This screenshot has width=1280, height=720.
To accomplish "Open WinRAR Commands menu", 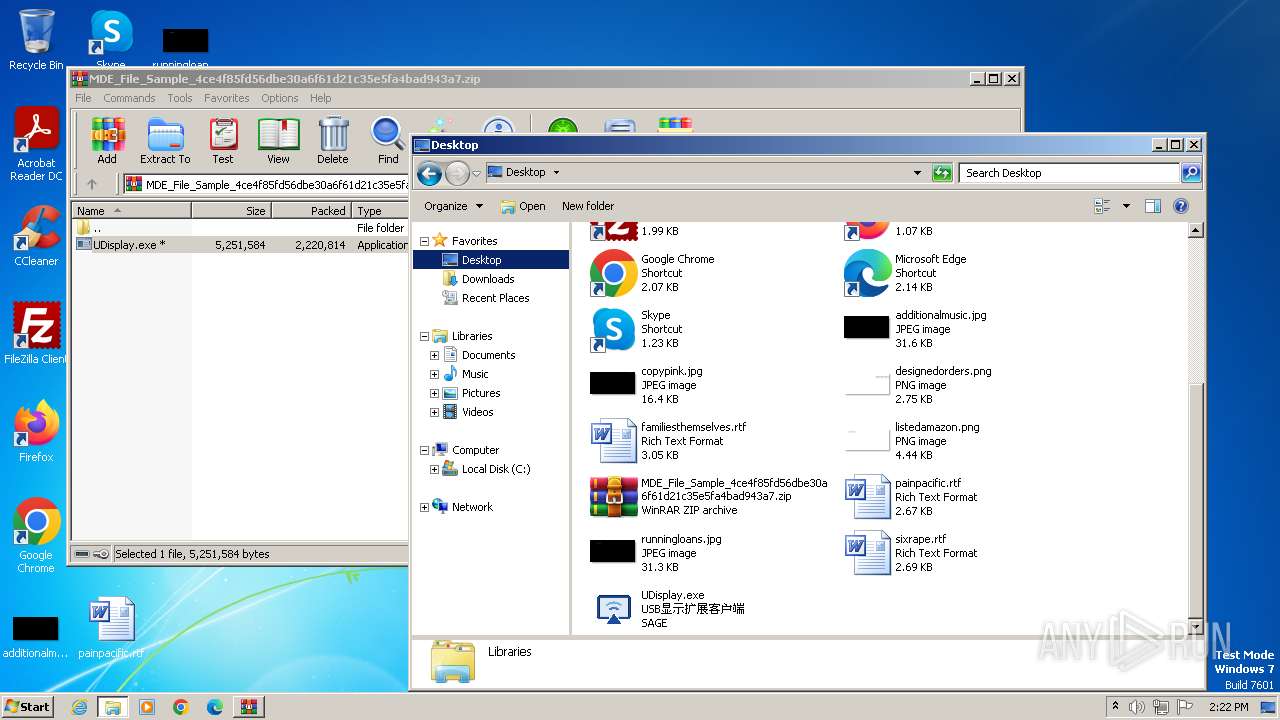I will click(x=129, y=98).
